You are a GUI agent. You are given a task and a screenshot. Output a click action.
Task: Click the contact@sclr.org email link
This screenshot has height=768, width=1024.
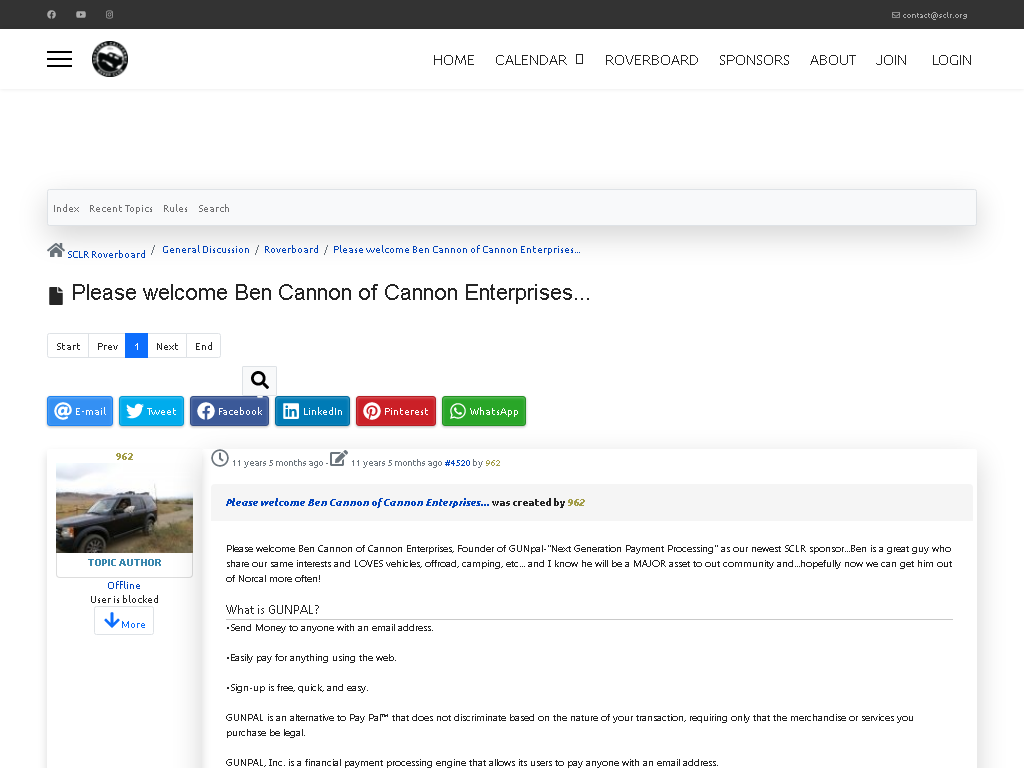(x=930, y=15)
